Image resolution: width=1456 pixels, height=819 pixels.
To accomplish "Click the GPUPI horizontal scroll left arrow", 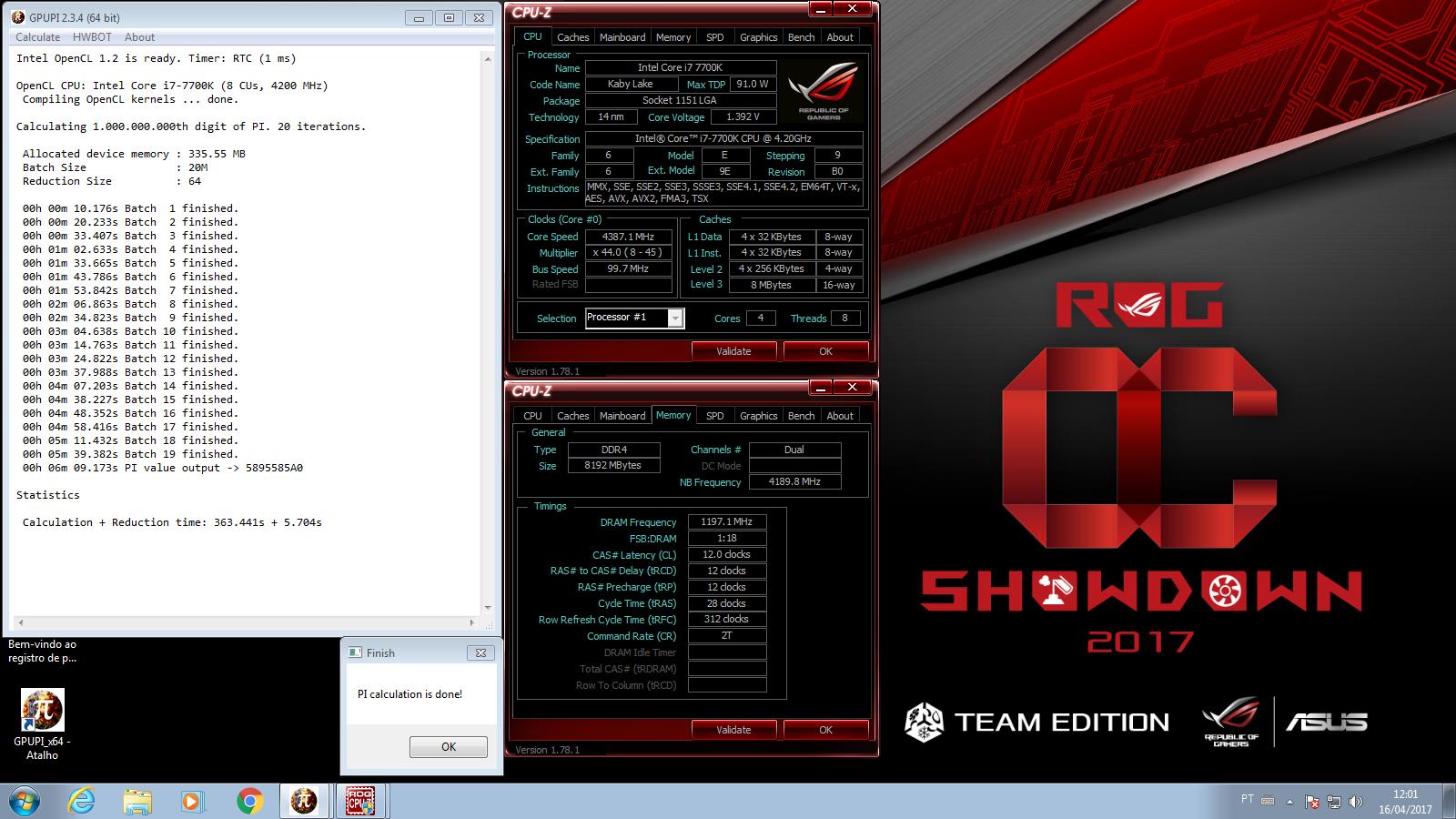I will coord(20,623).
